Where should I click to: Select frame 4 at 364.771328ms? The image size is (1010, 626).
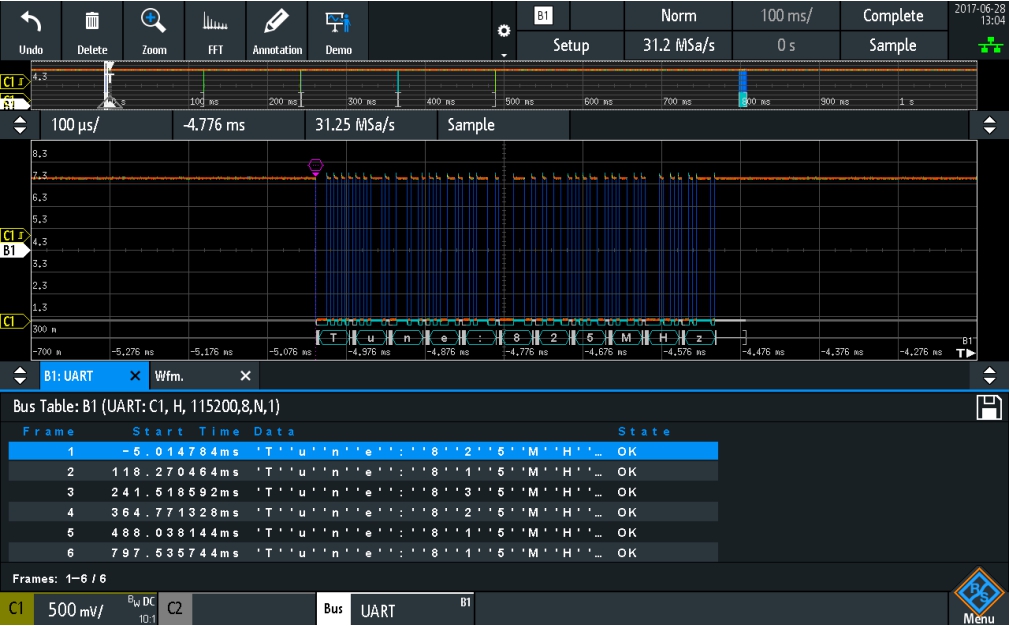click(x=363, y=513)
